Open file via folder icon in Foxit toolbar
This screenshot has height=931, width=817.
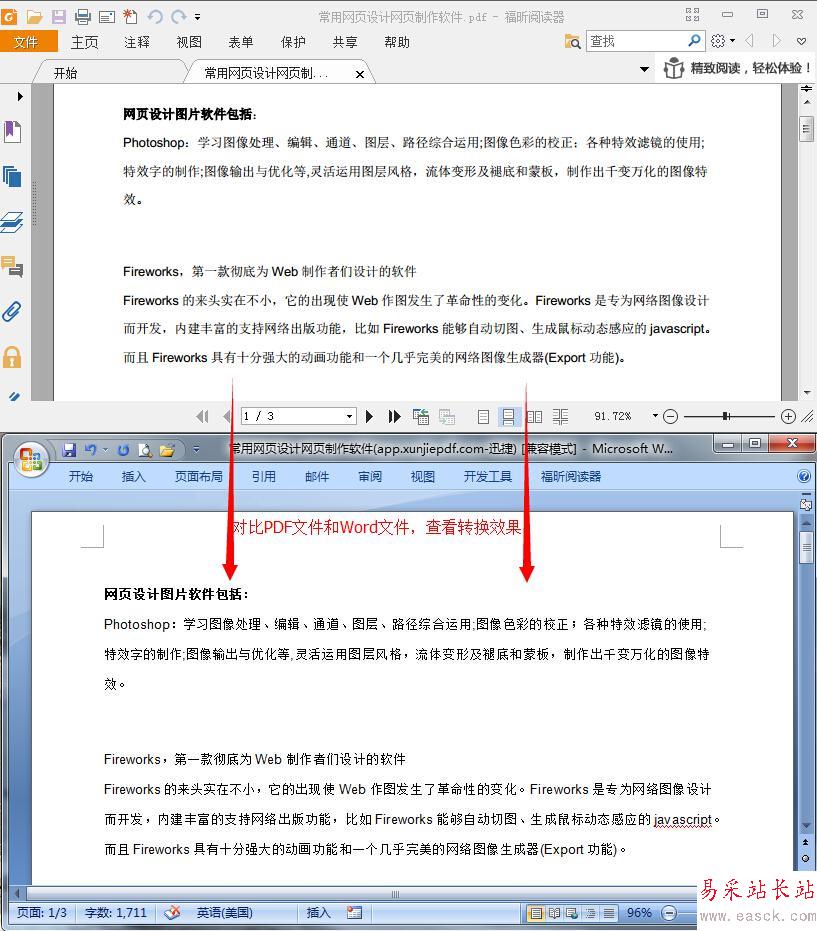34,17
